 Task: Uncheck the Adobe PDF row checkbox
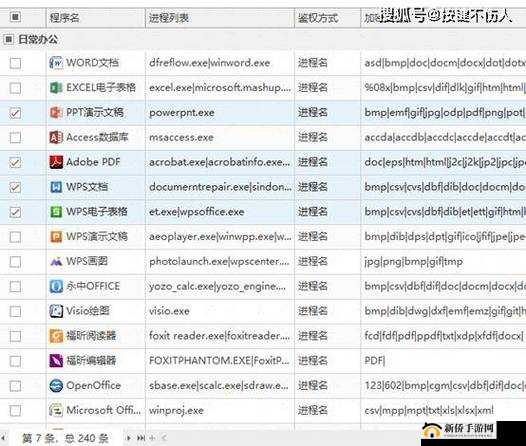click(x=15, y=162)
